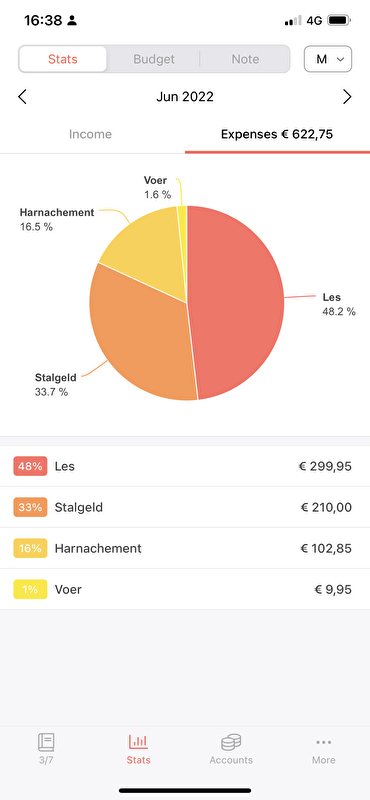Screen dimensions: 370x800
Task: Go to next month arrow
Action: (348, 96)
